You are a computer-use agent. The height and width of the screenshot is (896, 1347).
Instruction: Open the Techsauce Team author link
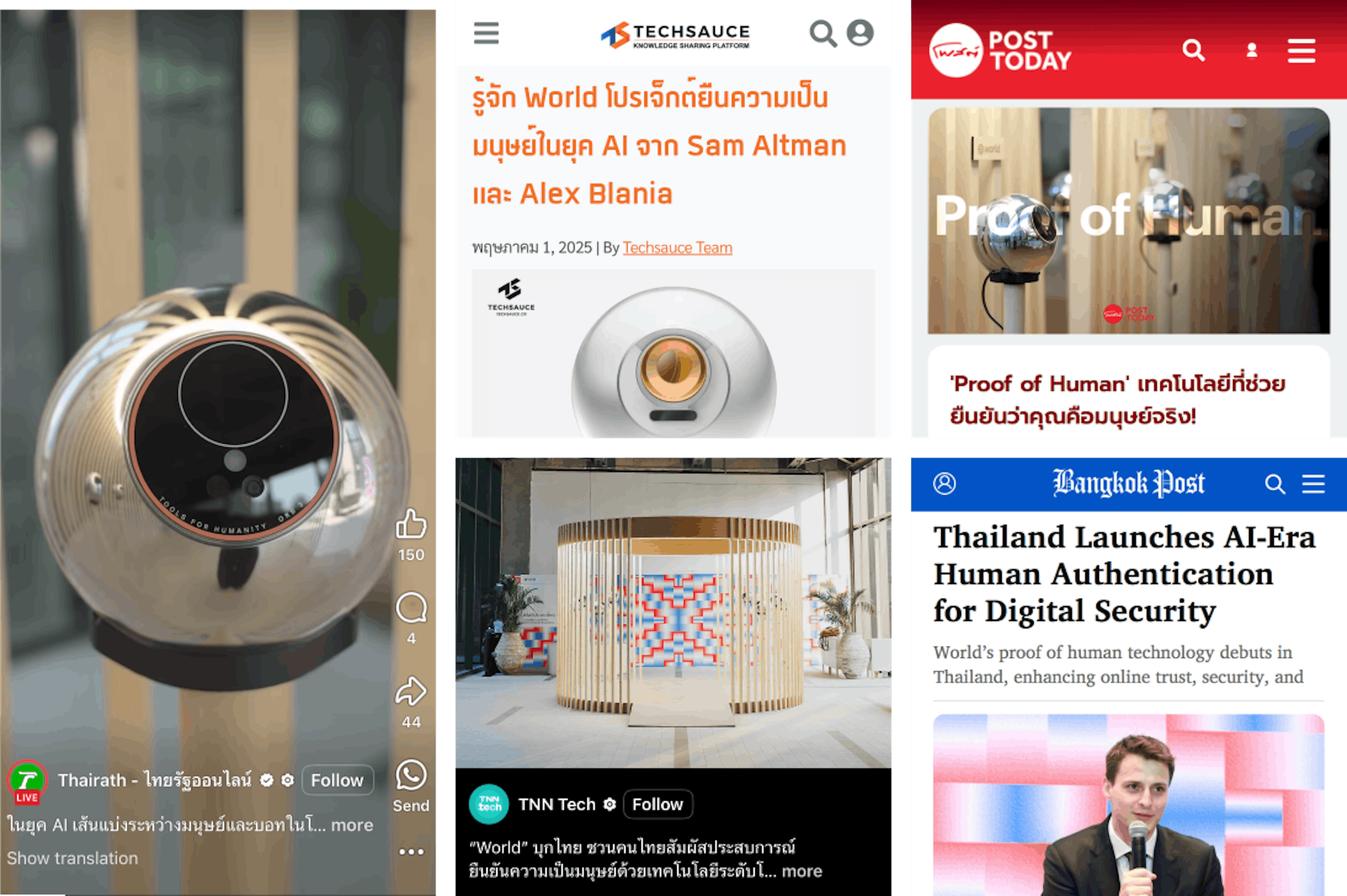pos(677,248)
